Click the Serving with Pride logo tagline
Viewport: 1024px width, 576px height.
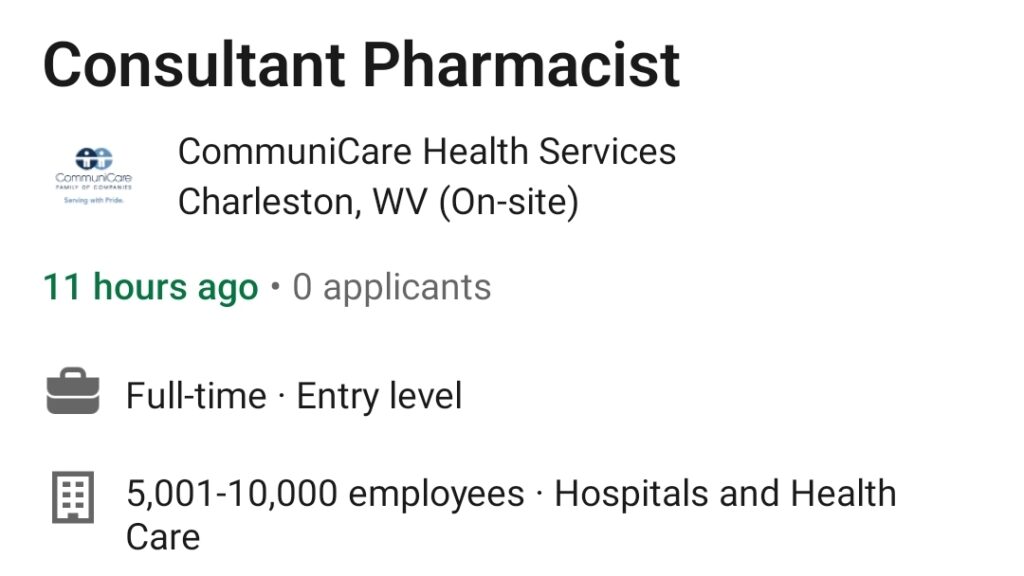[93, 200]
